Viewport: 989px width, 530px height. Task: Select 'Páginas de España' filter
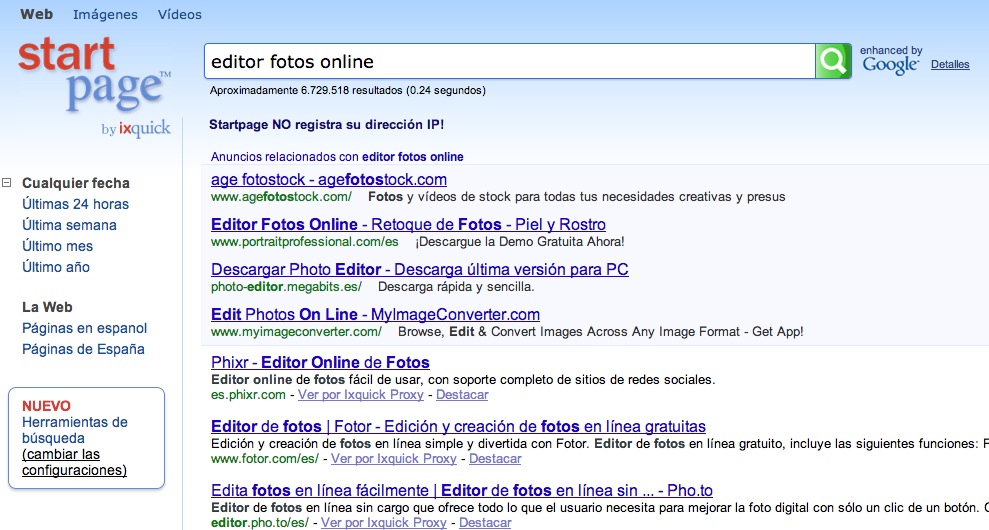[83, 349]
